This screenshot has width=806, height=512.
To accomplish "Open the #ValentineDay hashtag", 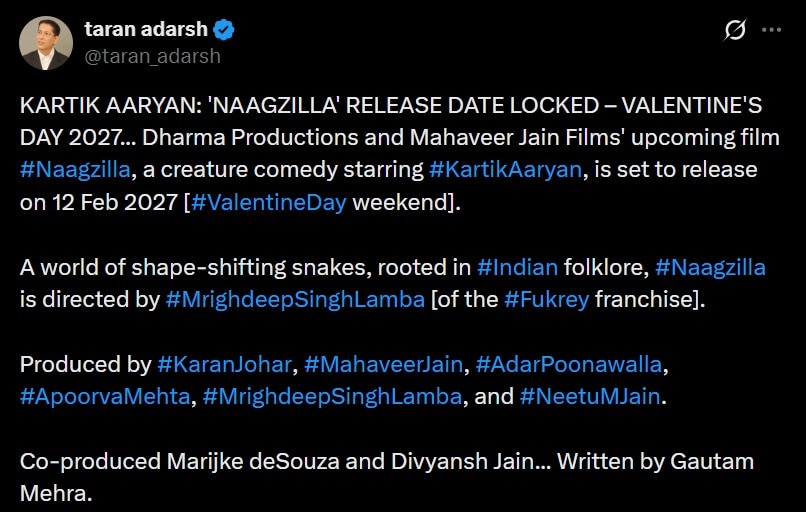I will coord(266,202).
